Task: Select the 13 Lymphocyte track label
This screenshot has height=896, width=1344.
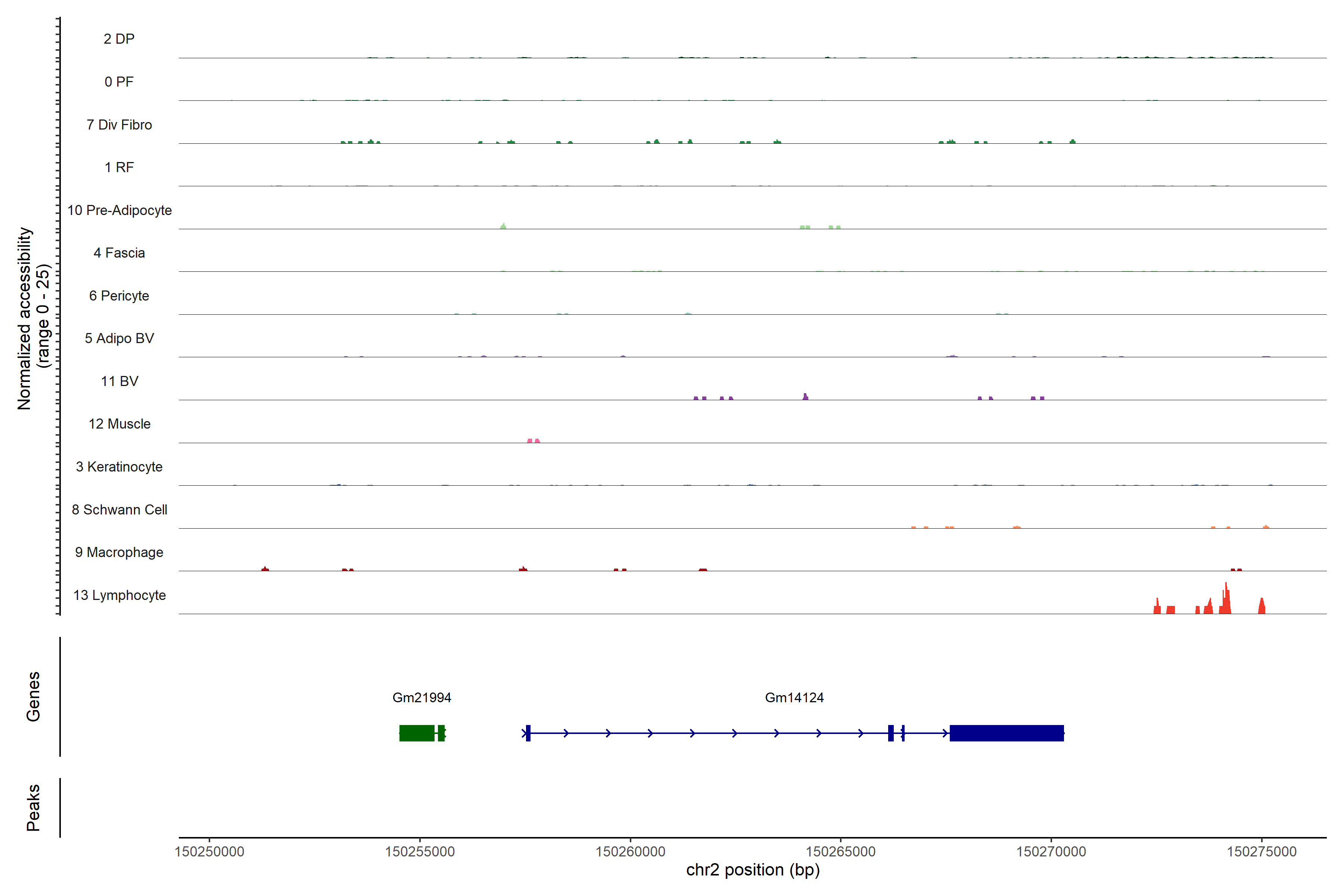Action: [x=119, y=595]
